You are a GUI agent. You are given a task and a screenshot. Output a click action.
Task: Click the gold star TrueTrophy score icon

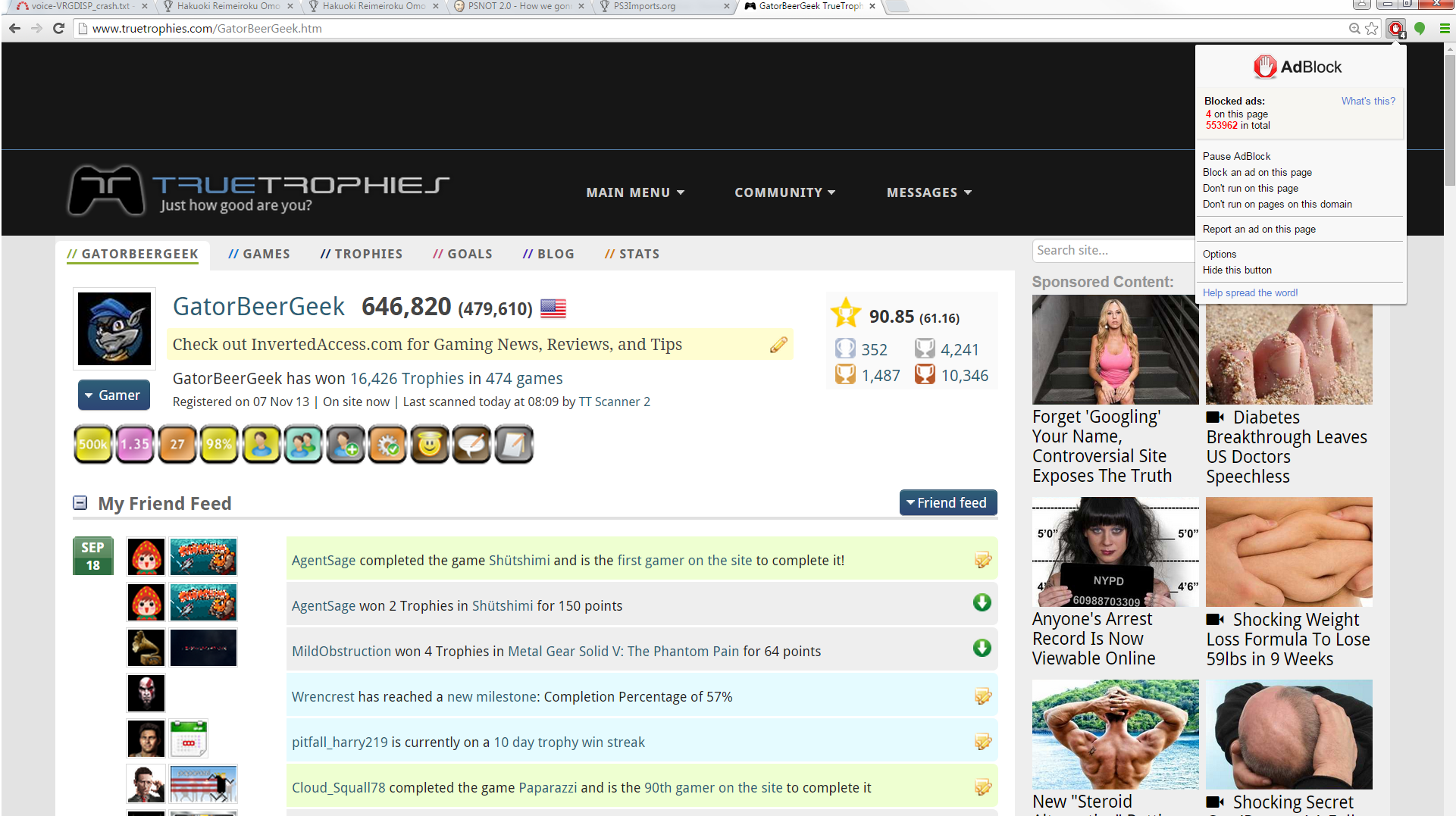[846, 313]
